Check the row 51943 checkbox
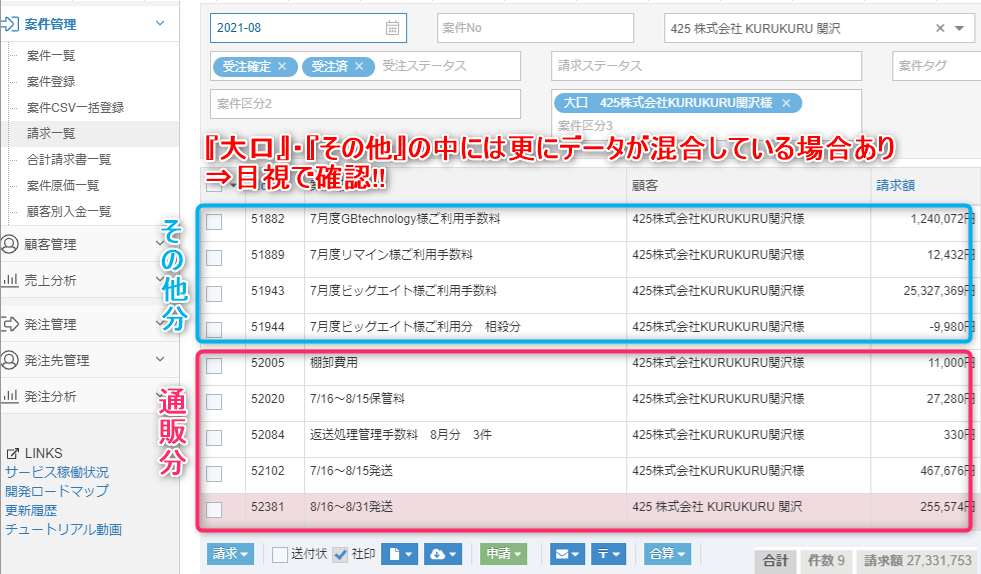The height and width of the screenshot is (574, 981). [x=214, y=294]
